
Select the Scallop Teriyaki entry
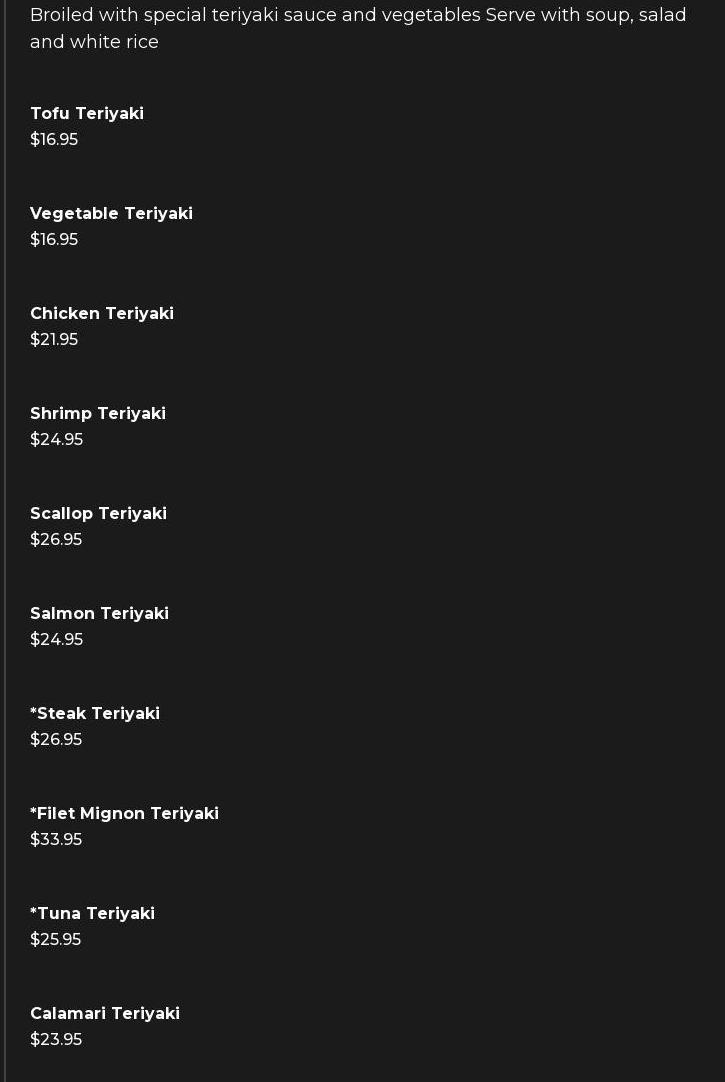click(98, 514)
